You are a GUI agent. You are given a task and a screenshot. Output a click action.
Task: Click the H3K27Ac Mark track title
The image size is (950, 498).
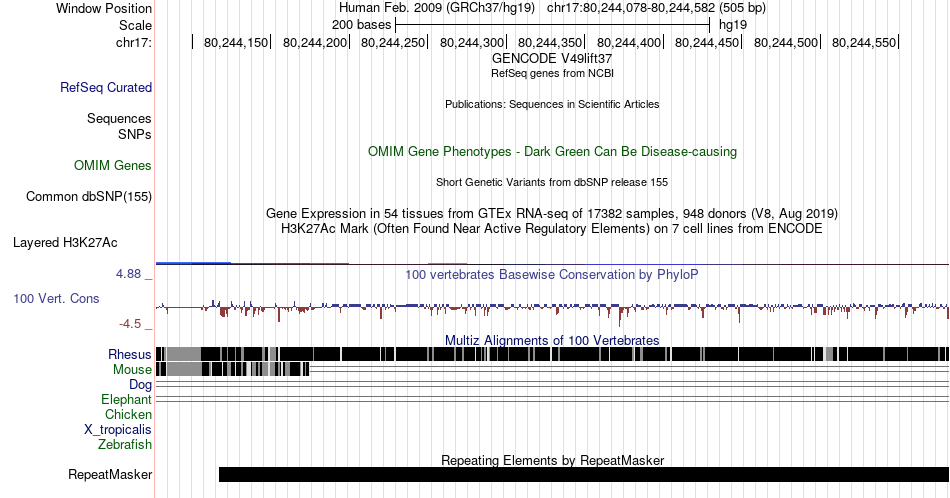552,228
